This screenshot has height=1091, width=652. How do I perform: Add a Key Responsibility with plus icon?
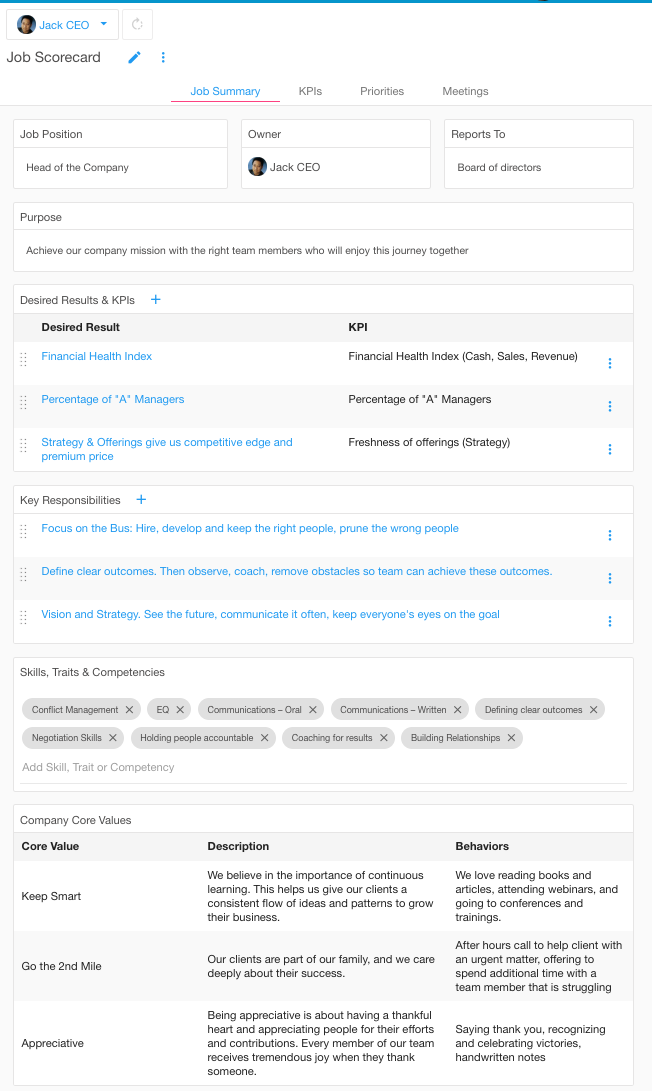point(141,500)
